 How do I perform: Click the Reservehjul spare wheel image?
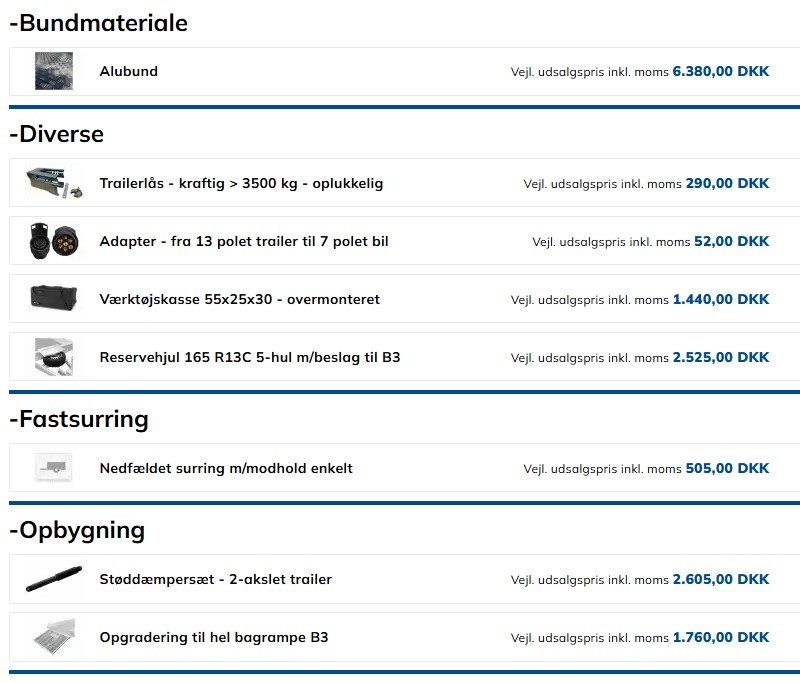(54, 357)
